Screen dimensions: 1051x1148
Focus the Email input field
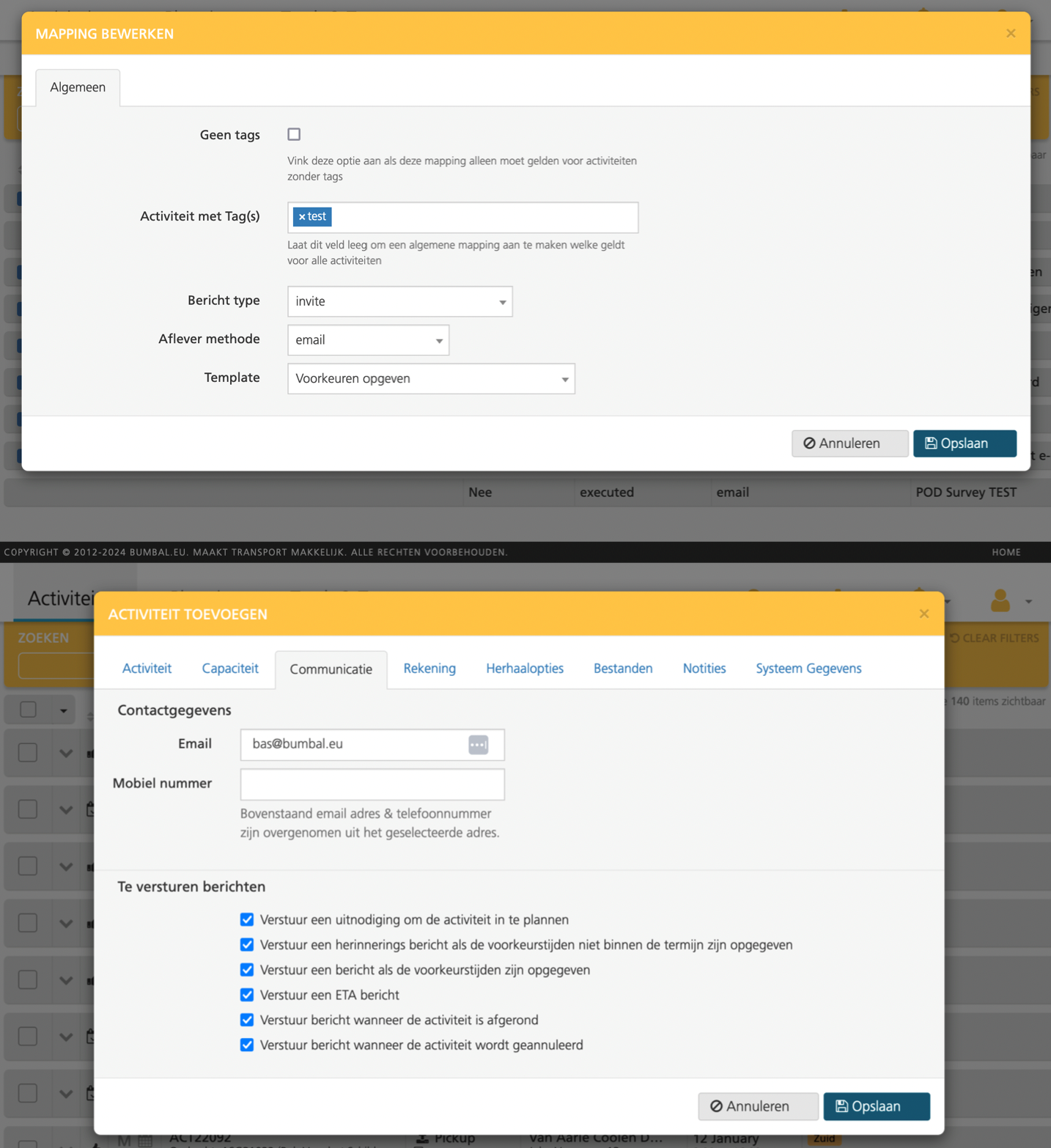pos(372,744)
